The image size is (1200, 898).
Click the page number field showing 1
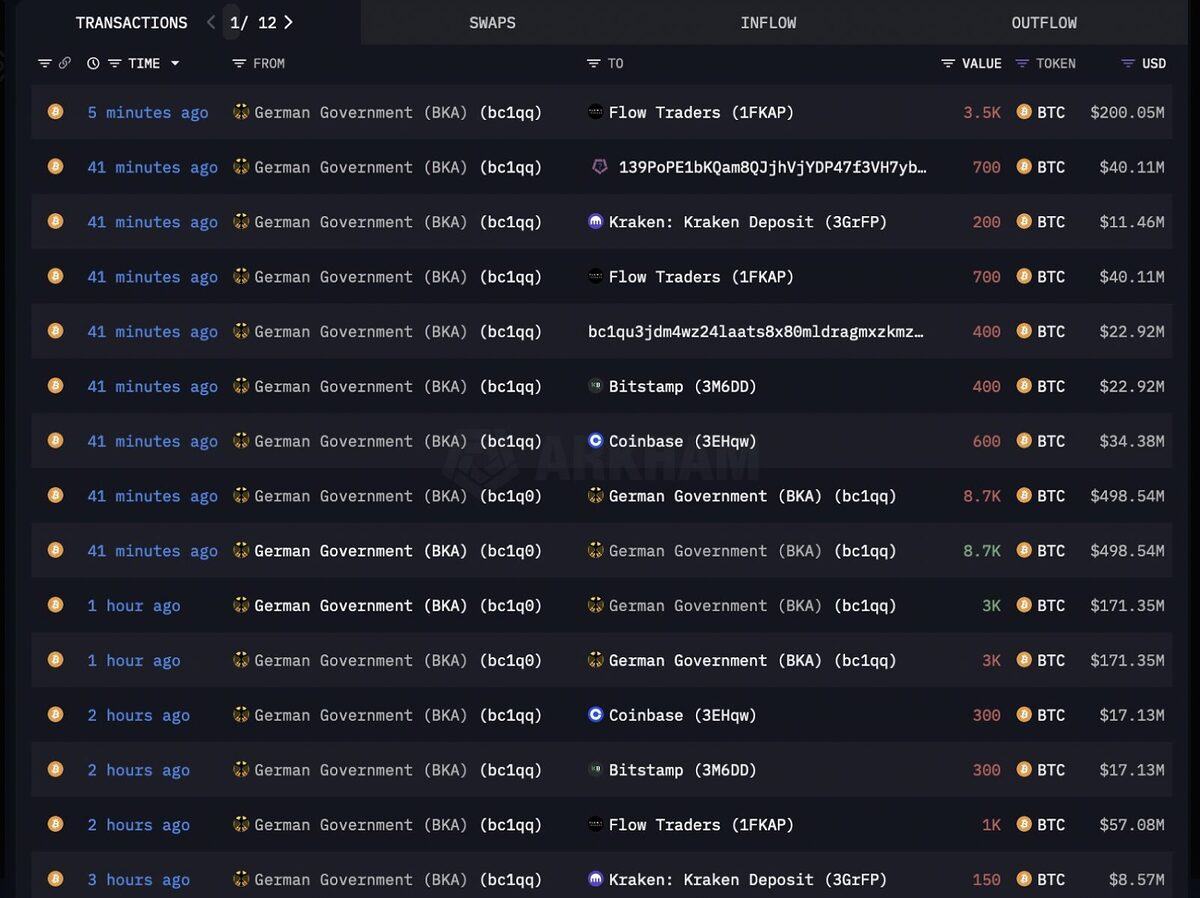click(234, 22)
